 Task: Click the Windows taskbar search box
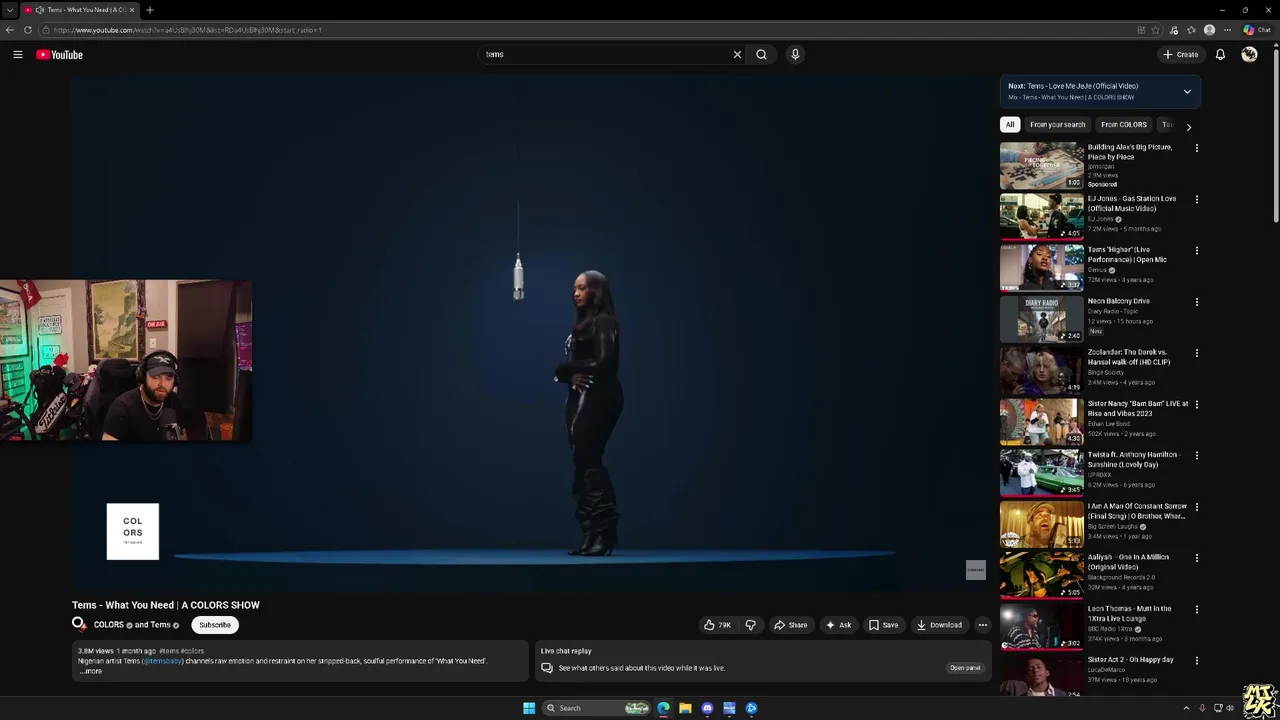596,708
